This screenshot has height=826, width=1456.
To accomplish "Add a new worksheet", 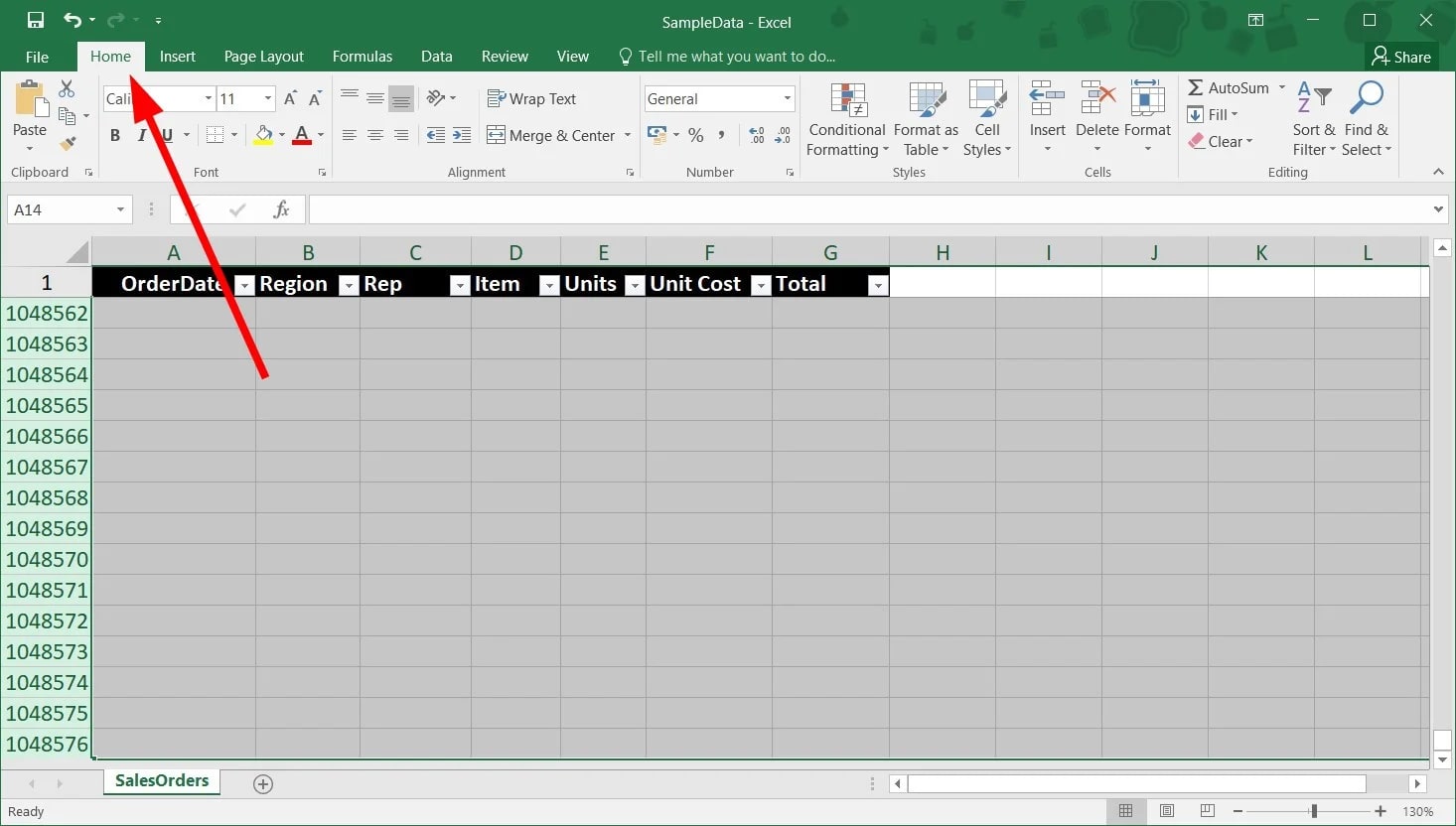I will point(262,783).
